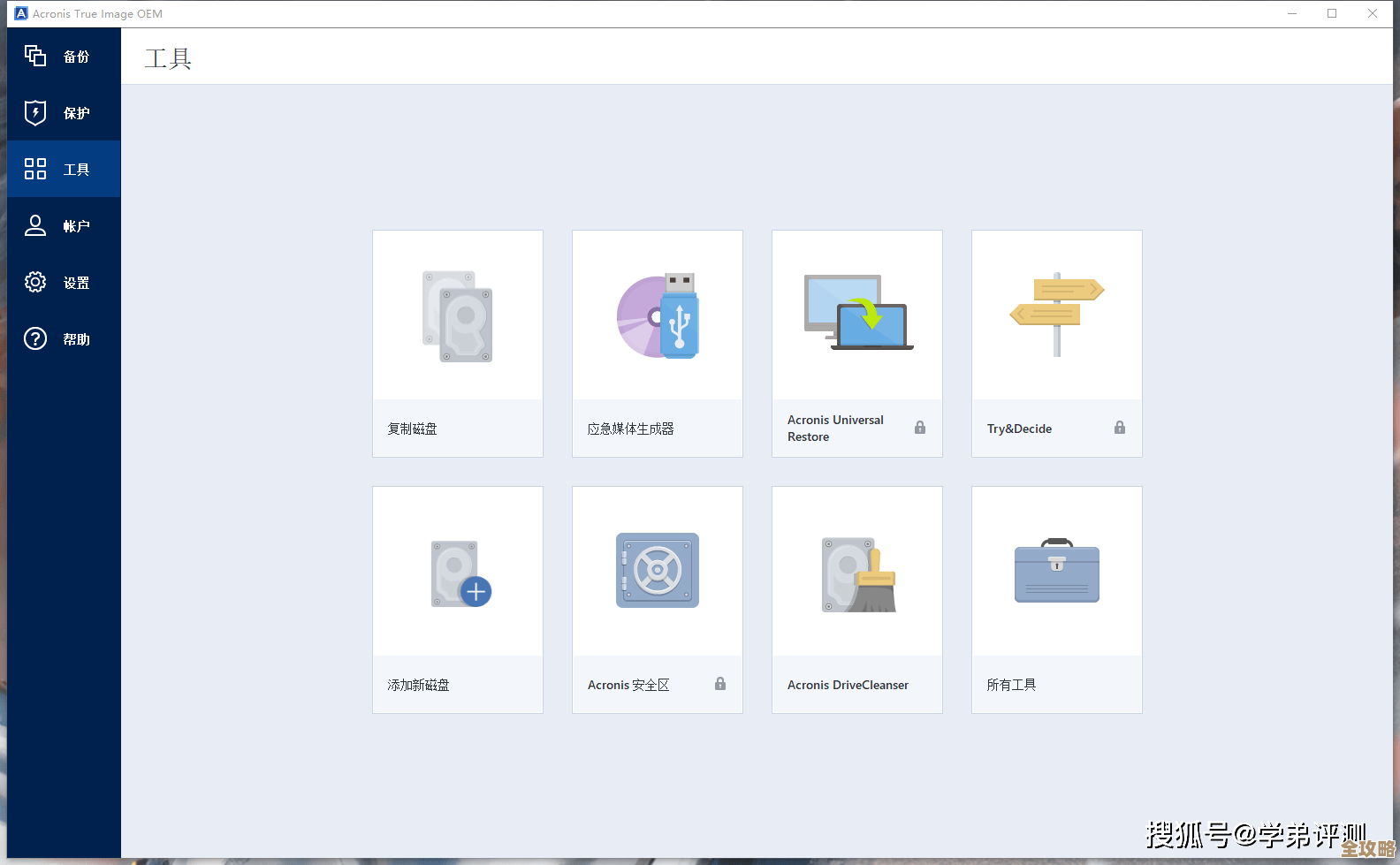The image size is (1400, 865).
Task: Click the Acronis app logo in title bar
Action: point(21,13)
